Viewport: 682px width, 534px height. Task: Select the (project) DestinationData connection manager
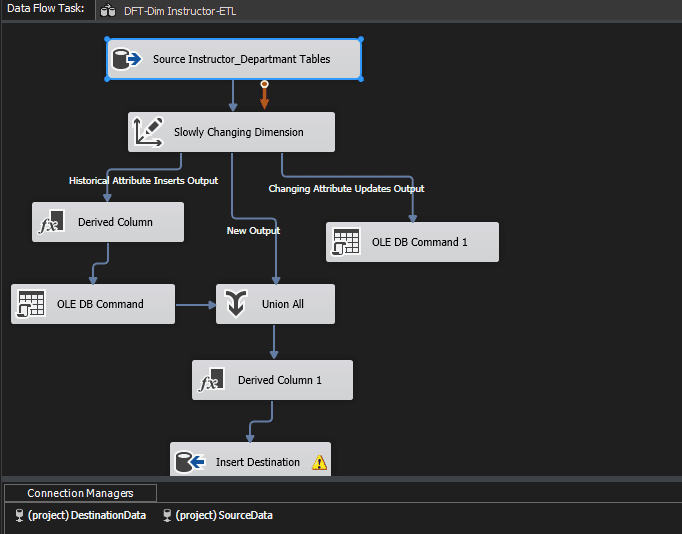click(x=80, y=515)
